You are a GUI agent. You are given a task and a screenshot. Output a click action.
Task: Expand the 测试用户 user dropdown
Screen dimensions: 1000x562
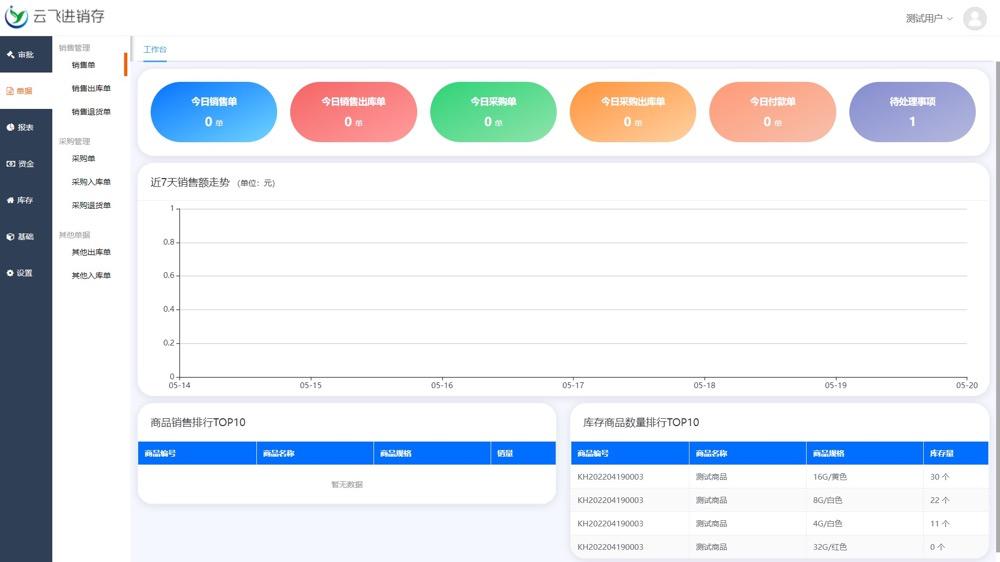tap(928, 18)
